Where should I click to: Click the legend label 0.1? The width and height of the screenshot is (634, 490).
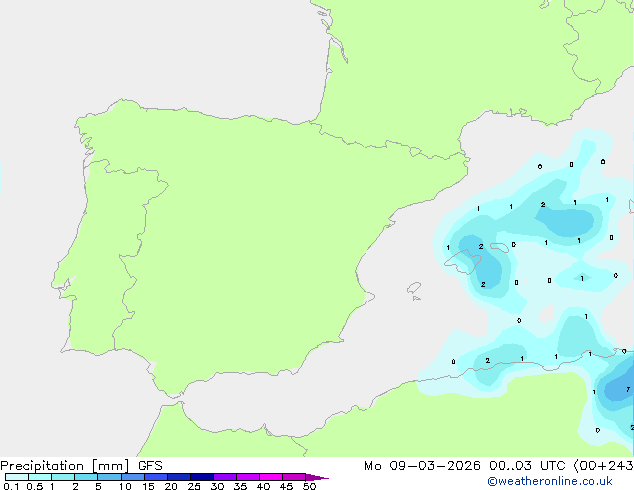point(11,486)
